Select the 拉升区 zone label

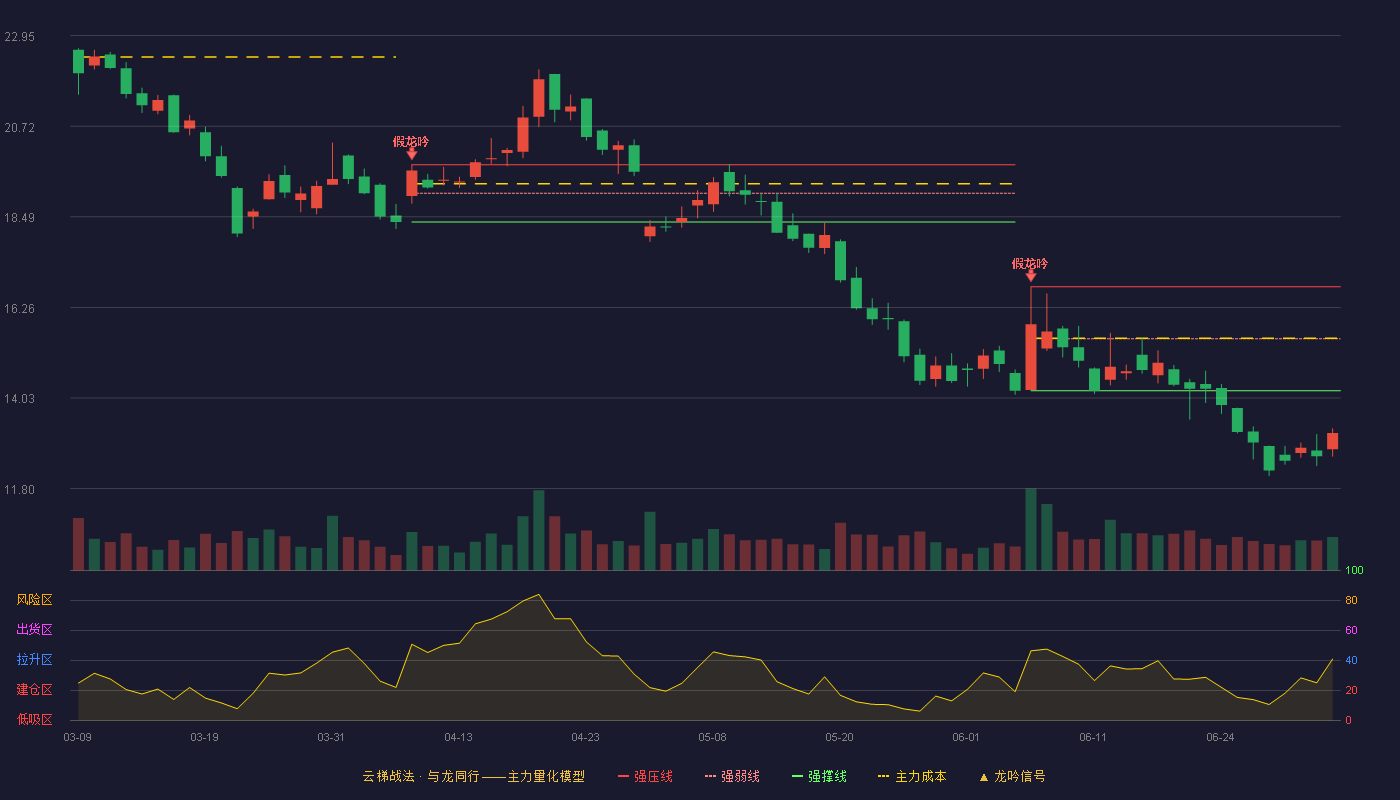34,660
